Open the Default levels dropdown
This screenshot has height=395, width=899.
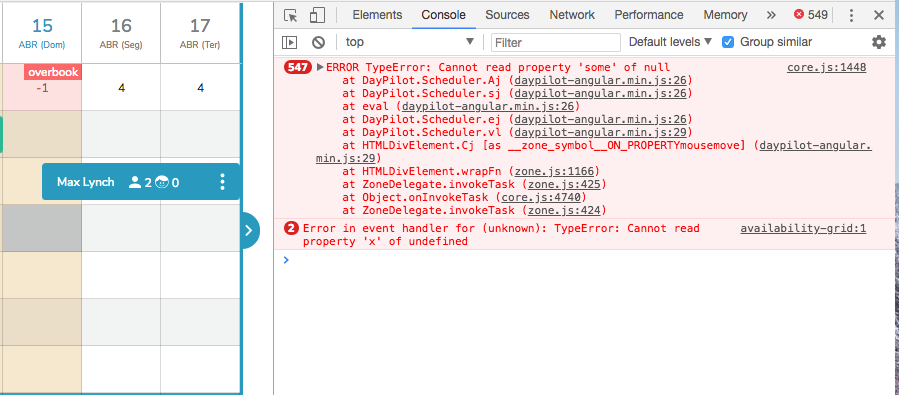(x=670, y=42)
